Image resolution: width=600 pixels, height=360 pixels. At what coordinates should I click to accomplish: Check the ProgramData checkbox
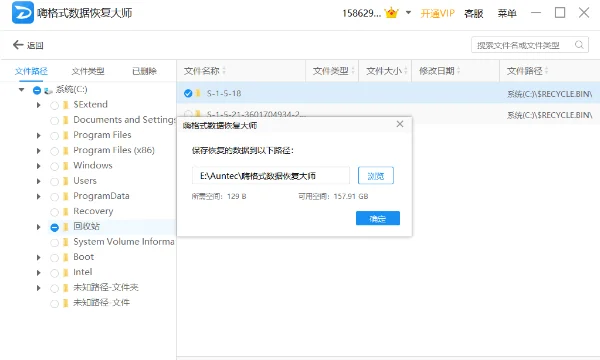point(54,197)
